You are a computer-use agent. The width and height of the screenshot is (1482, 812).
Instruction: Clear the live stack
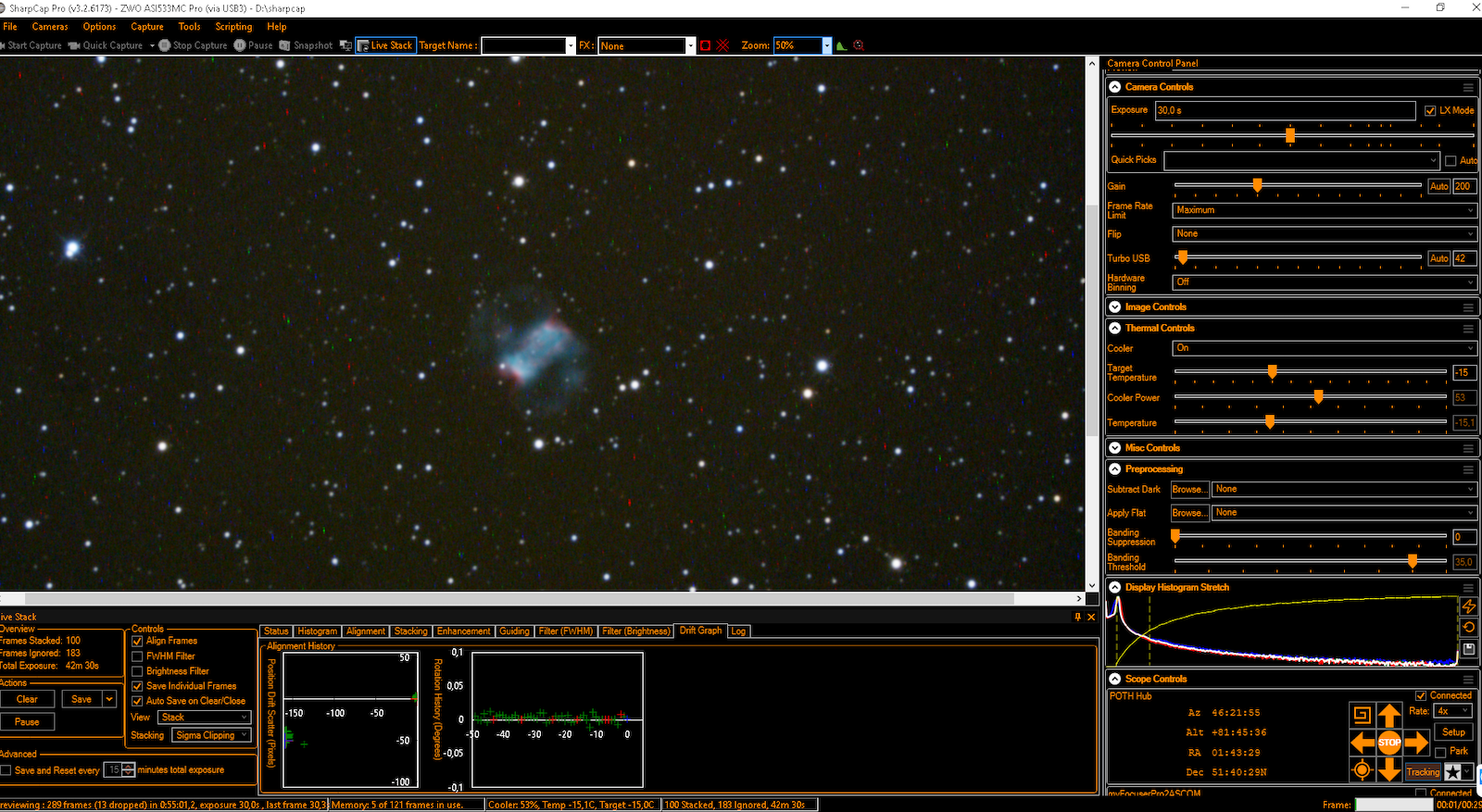[x=28, y=700]
